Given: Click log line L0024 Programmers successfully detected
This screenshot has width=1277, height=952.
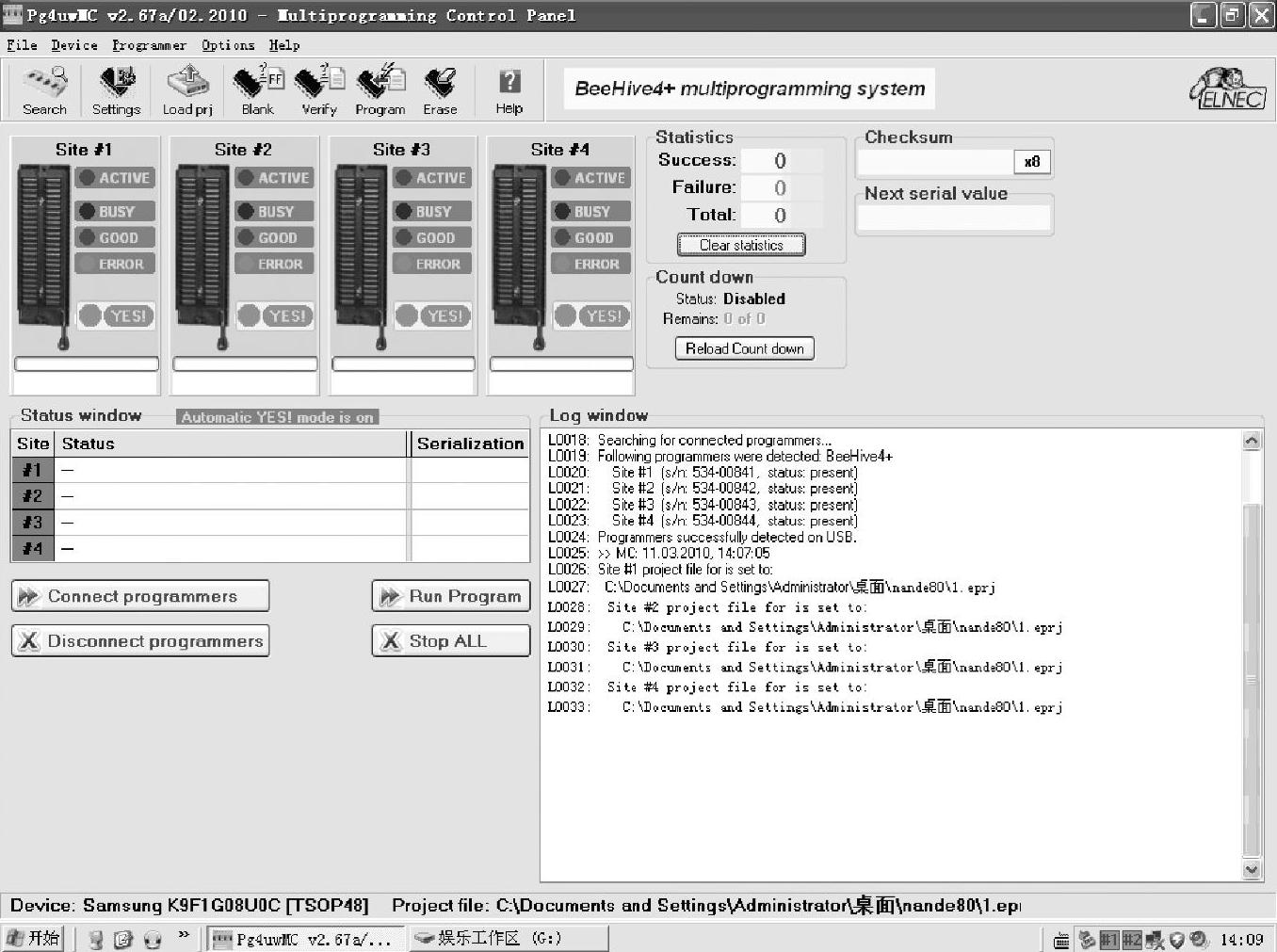Looking at the screenshot, I should click(x=703, y=537).
